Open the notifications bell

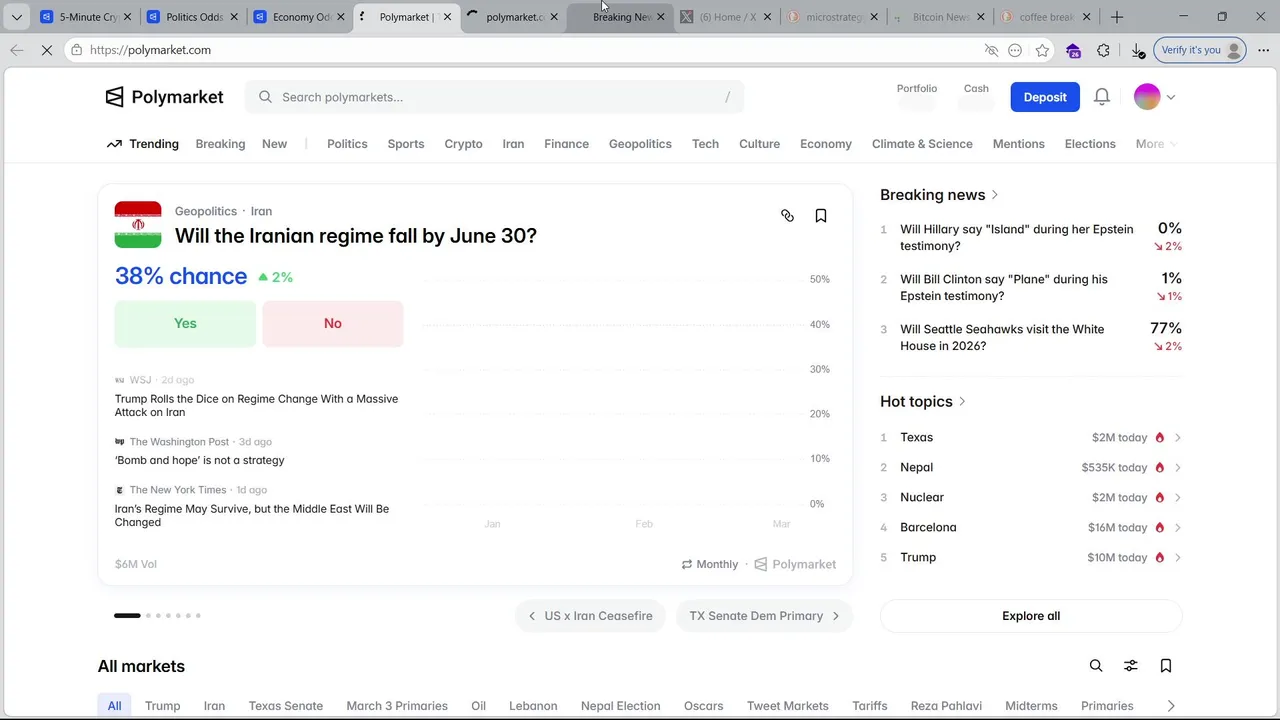tap(1102, 97)
